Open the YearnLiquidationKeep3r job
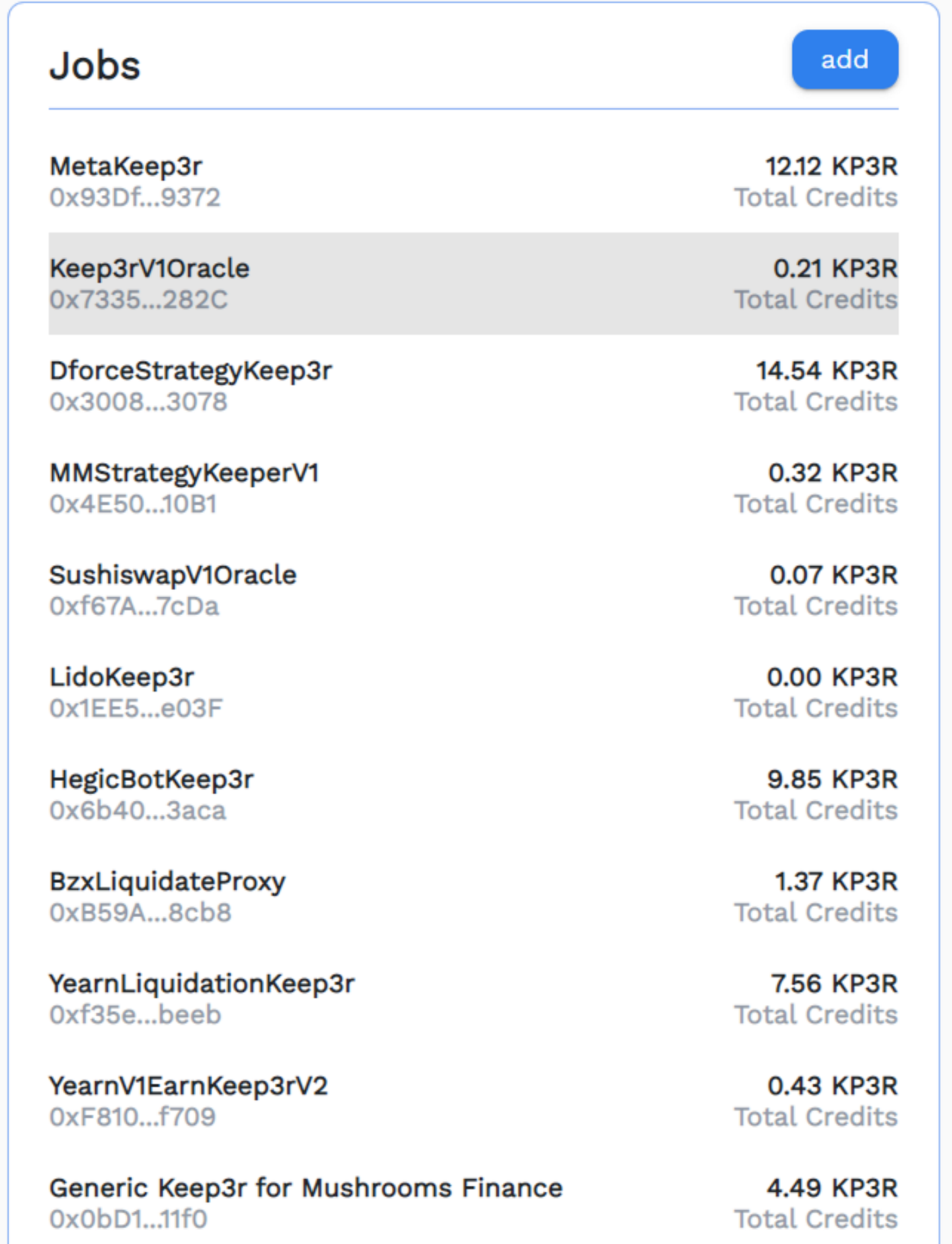This screenshot has width=952, height=1244. (473, 998)
